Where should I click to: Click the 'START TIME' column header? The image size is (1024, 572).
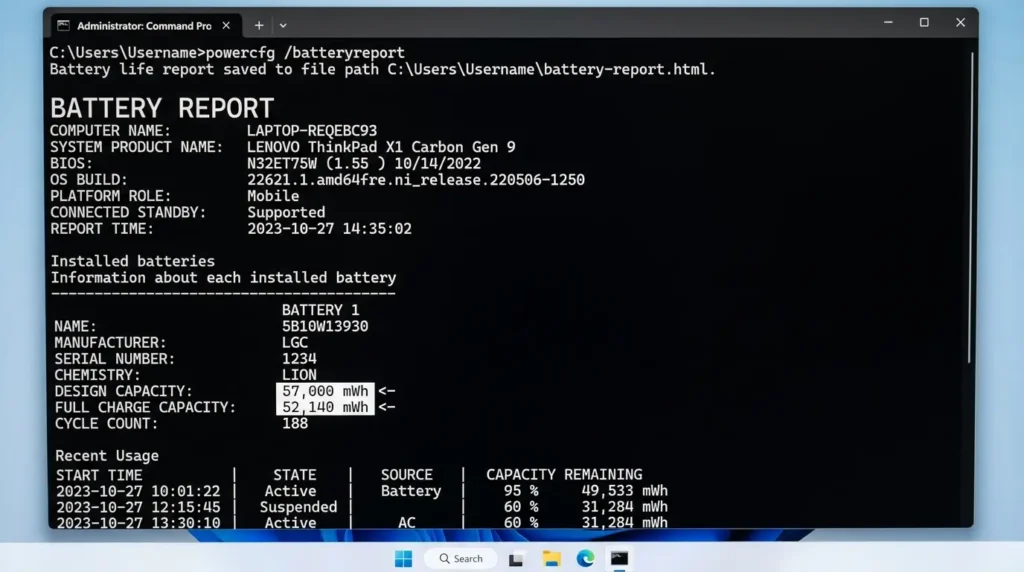(x=99, y=475)
